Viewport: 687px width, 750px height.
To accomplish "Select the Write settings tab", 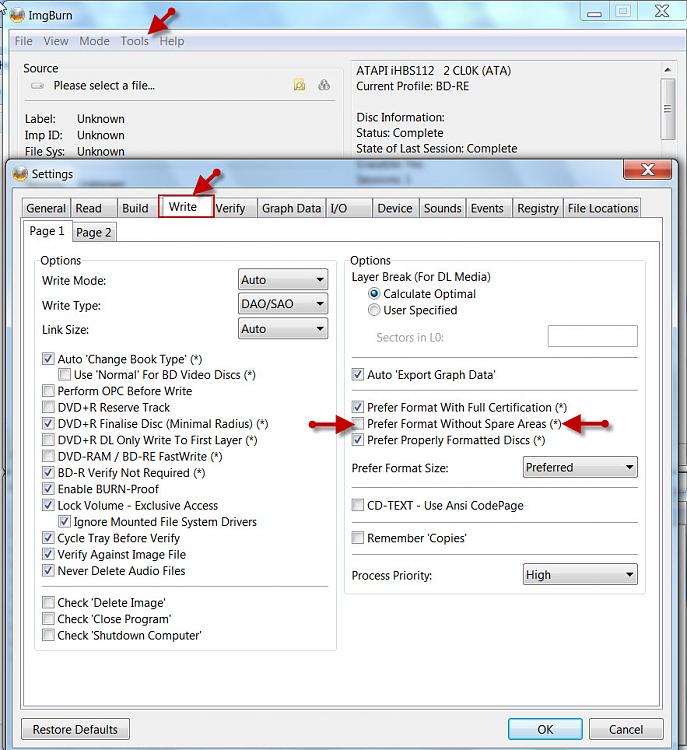I will 186,207.
